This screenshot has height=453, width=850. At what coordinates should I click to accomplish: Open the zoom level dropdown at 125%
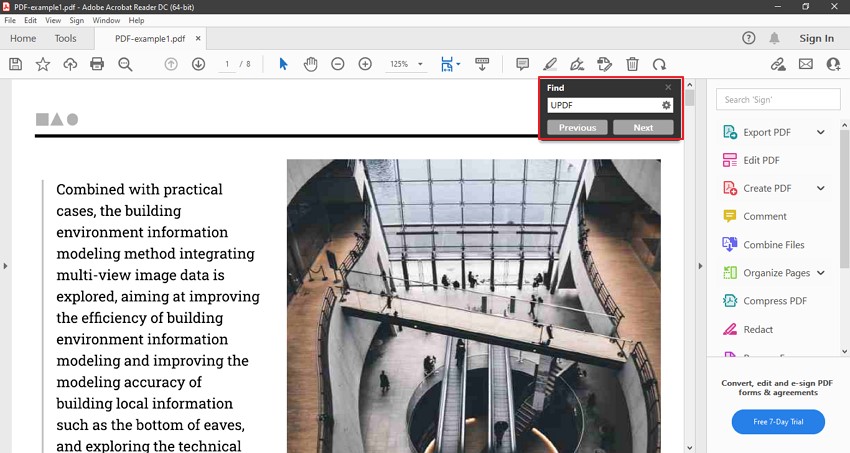(x=421, y=64)
